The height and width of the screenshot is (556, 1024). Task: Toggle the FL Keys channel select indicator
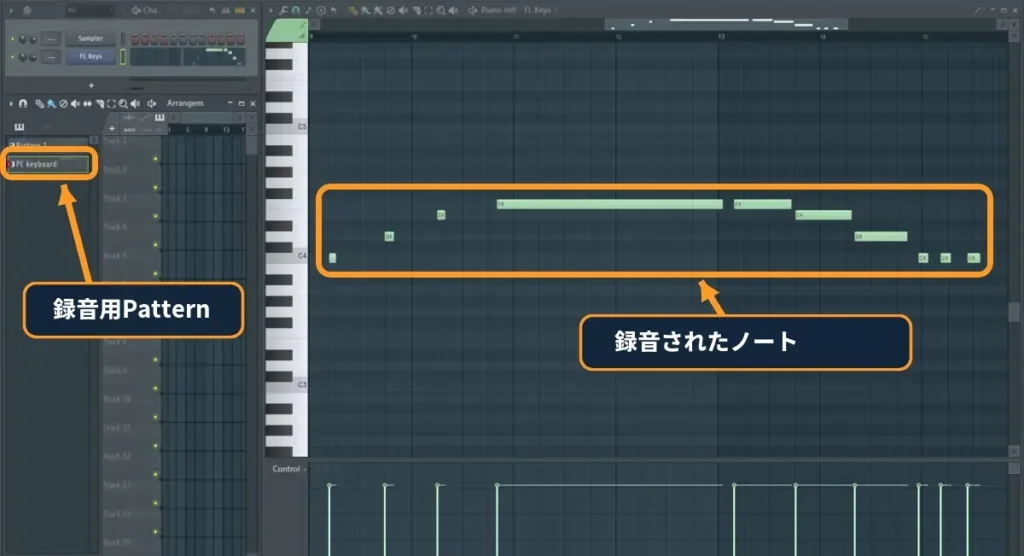click(122, 57)
